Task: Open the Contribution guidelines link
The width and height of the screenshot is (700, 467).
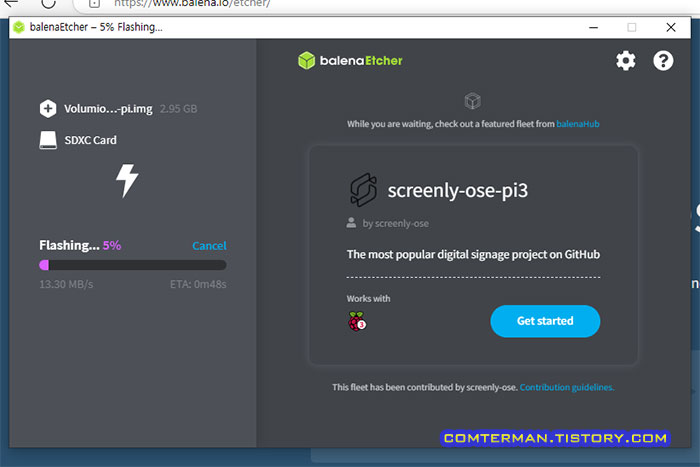Action: pyautogui.click(x=567, y=387)
